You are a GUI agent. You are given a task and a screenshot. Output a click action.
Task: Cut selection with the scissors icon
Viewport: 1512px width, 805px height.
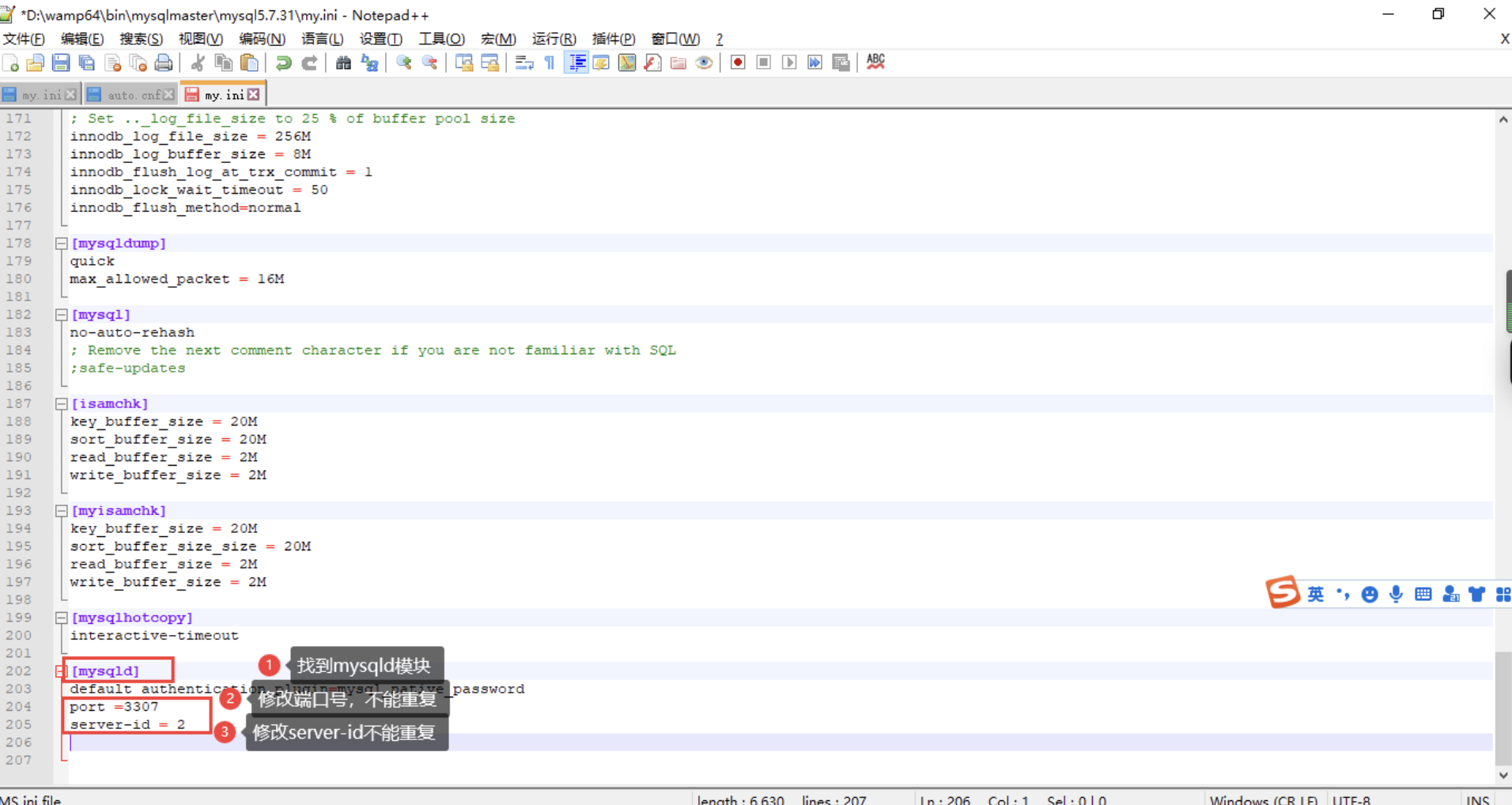click(198, 62)
